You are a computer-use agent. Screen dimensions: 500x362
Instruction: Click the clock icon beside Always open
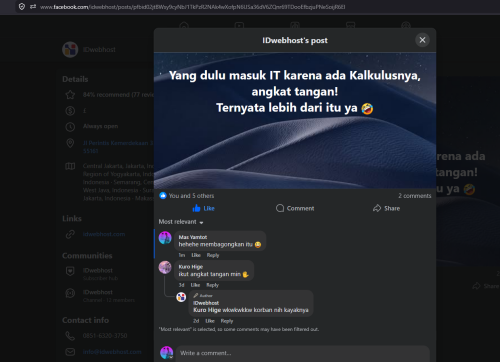point(70,127)
